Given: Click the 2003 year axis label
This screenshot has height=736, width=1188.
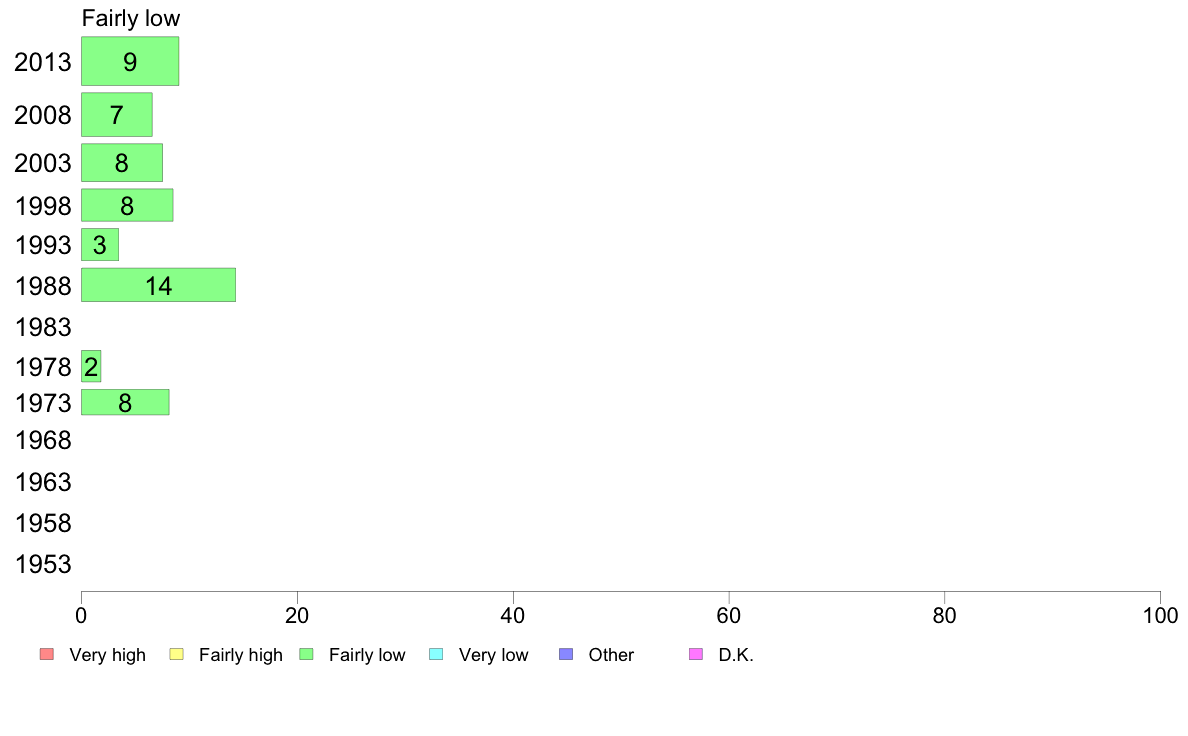Looking at the screenshot, I should pos(43,163).
